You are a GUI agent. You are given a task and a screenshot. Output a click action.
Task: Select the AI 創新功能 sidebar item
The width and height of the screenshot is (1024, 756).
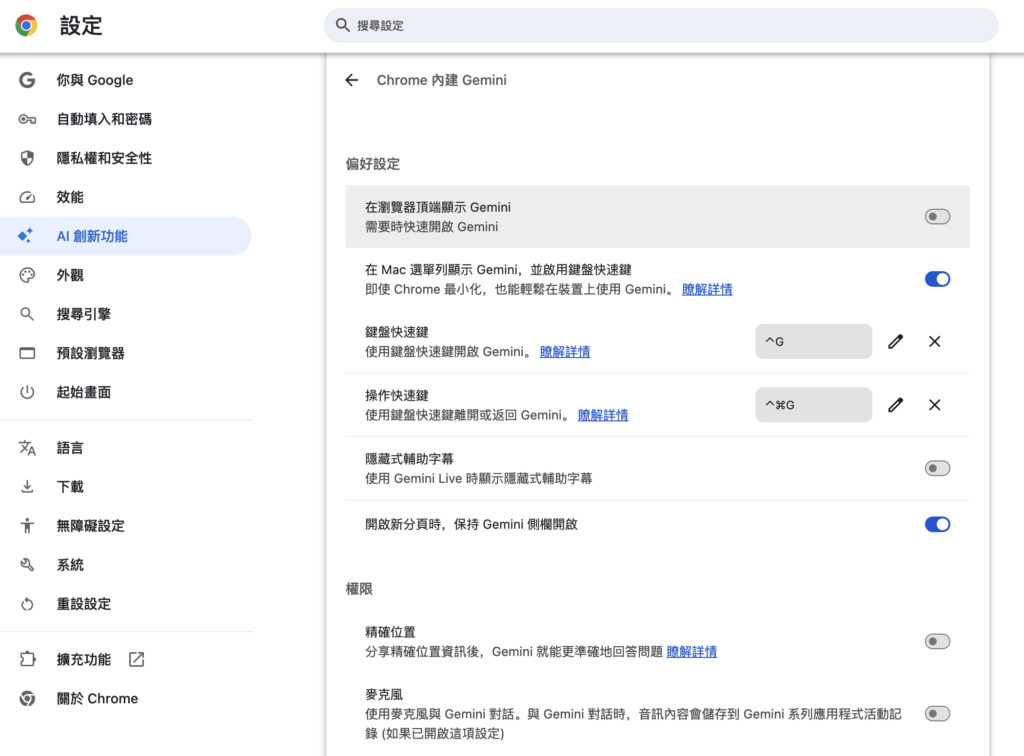125,236
